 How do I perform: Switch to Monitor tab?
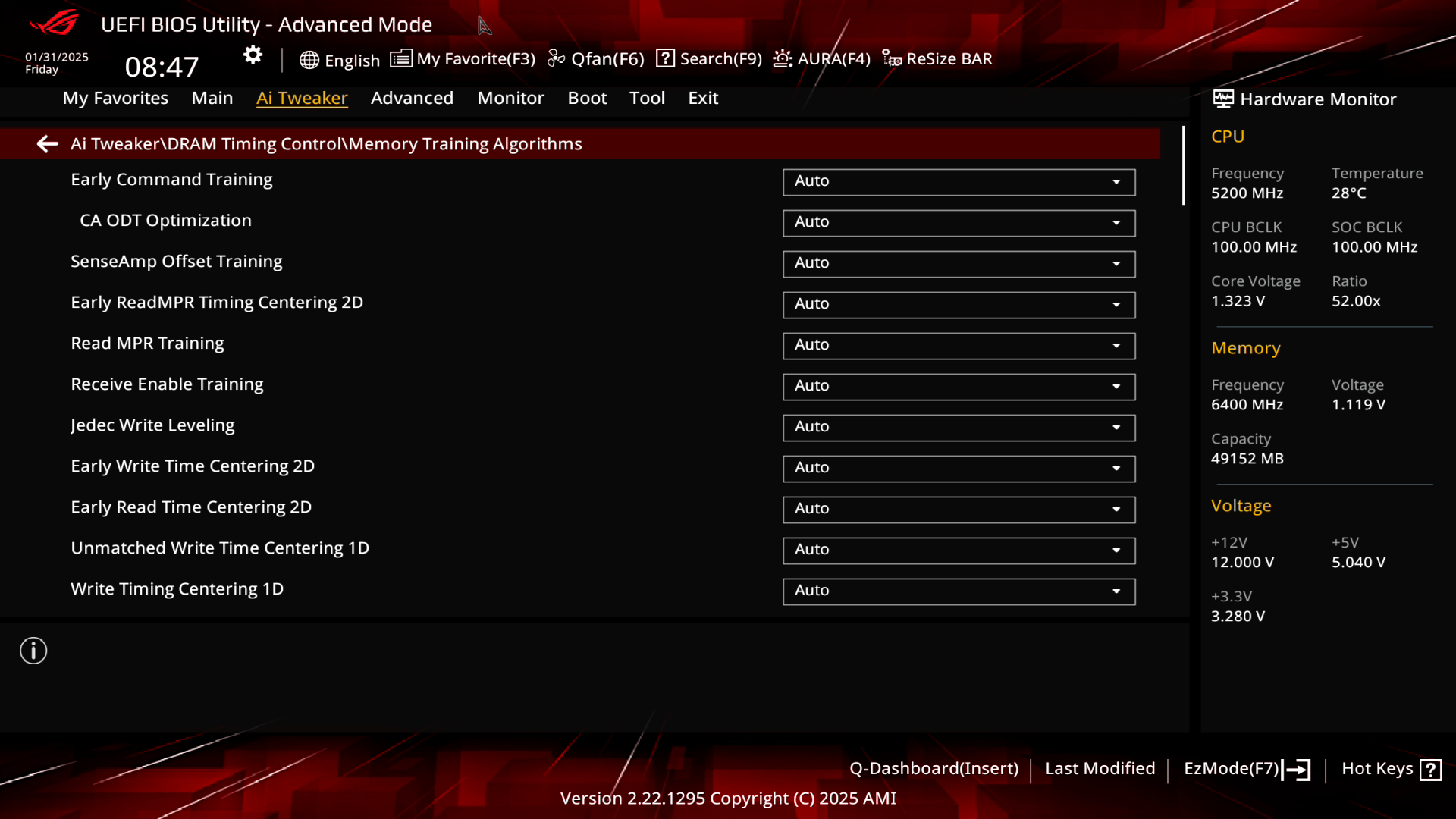(511, 97)
